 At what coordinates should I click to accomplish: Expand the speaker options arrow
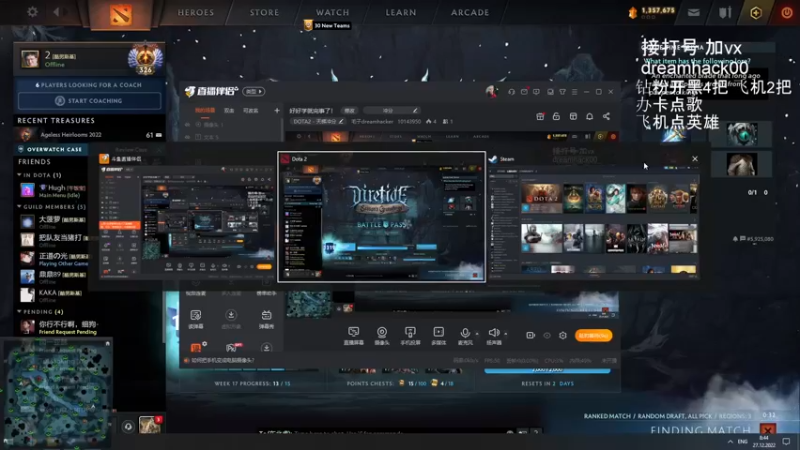(x=506, y=334)
